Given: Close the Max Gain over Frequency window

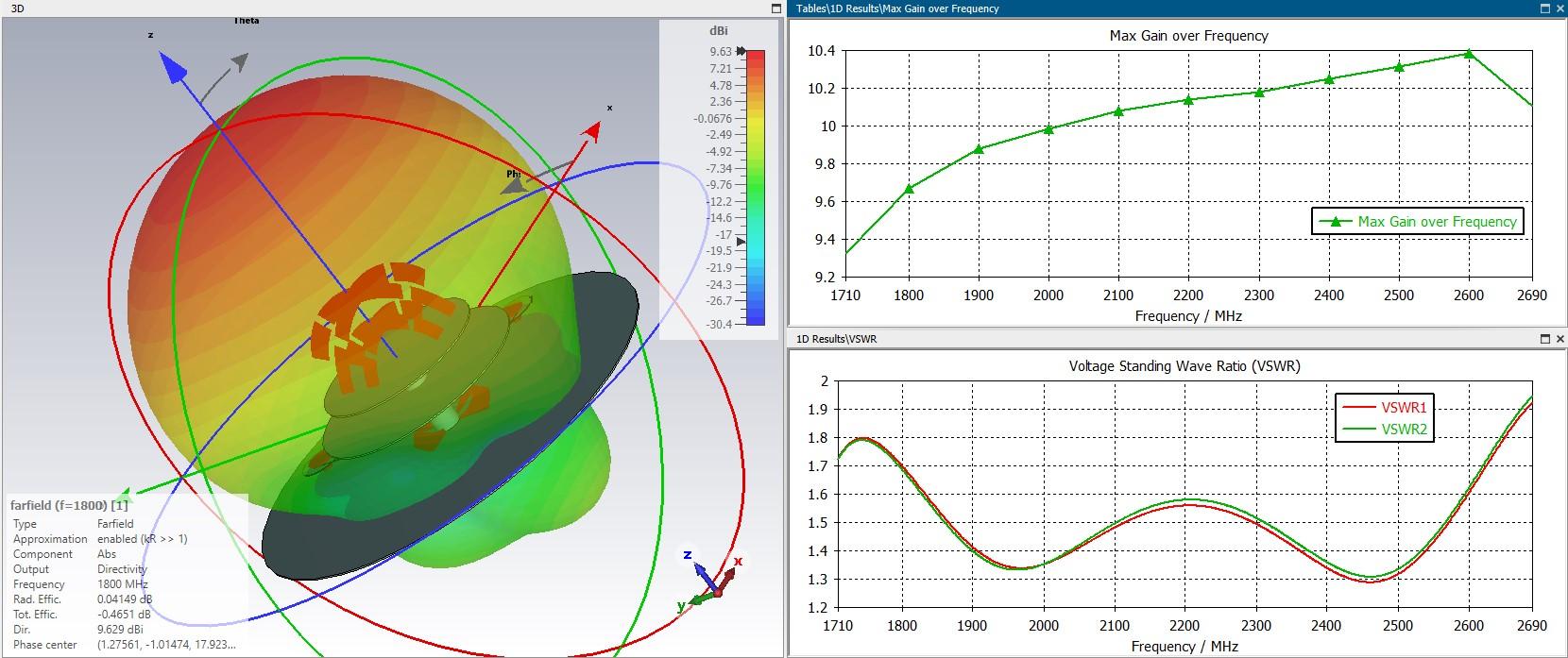Looking at the screenshot, I should click(x=1559, y=8).
